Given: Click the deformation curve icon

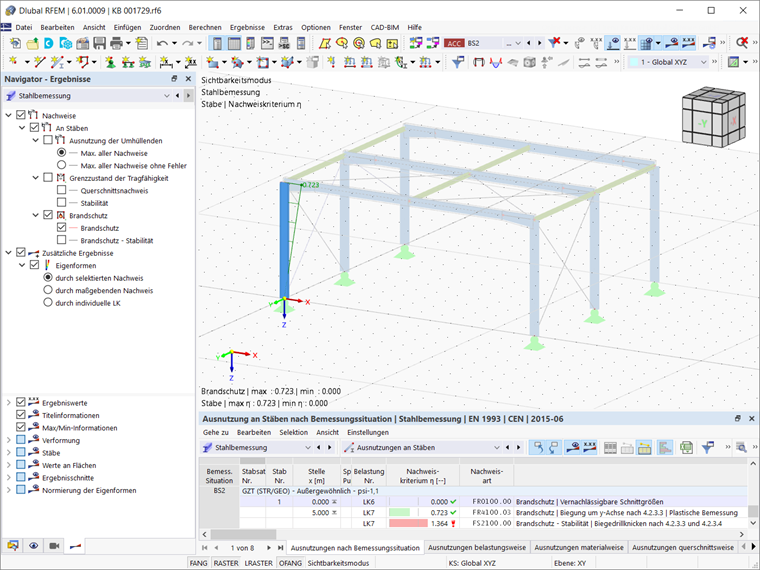Looking at the screenshot, I should coord(495,62).
